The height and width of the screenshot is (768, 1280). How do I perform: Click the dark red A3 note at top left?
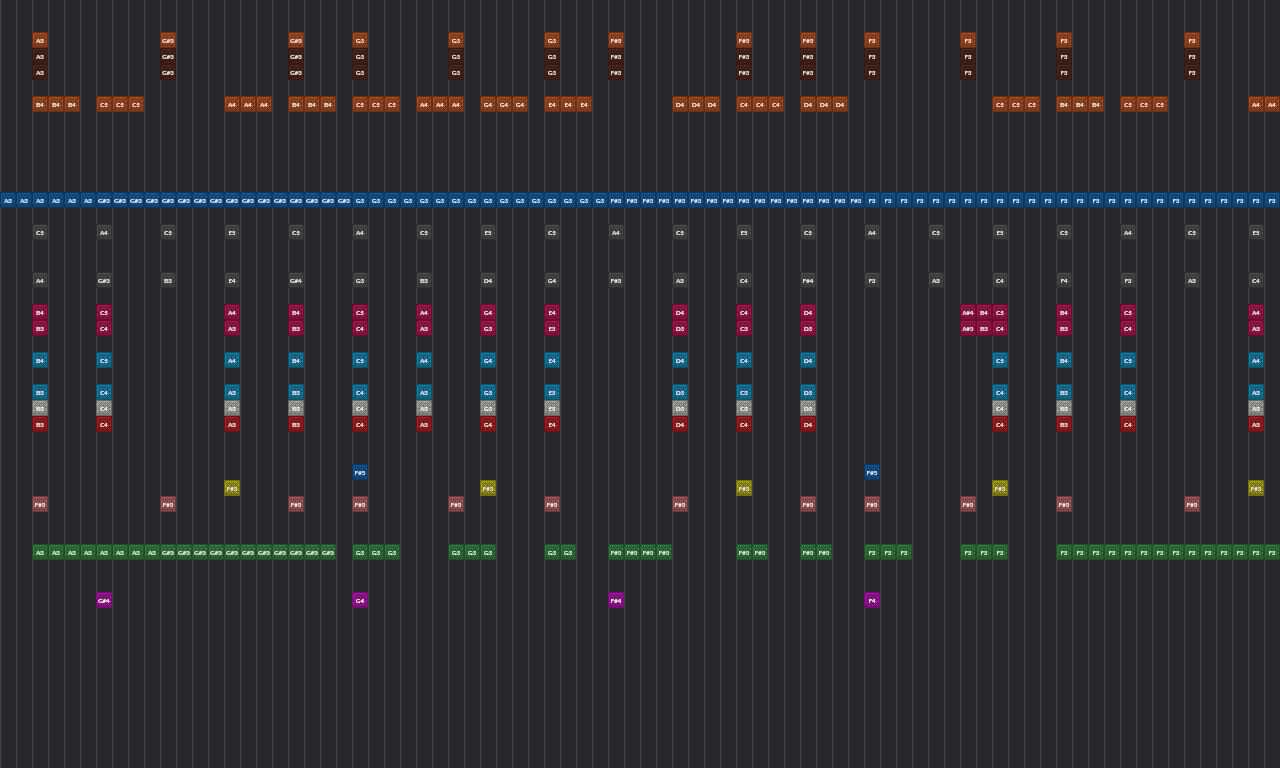point(40,41)
